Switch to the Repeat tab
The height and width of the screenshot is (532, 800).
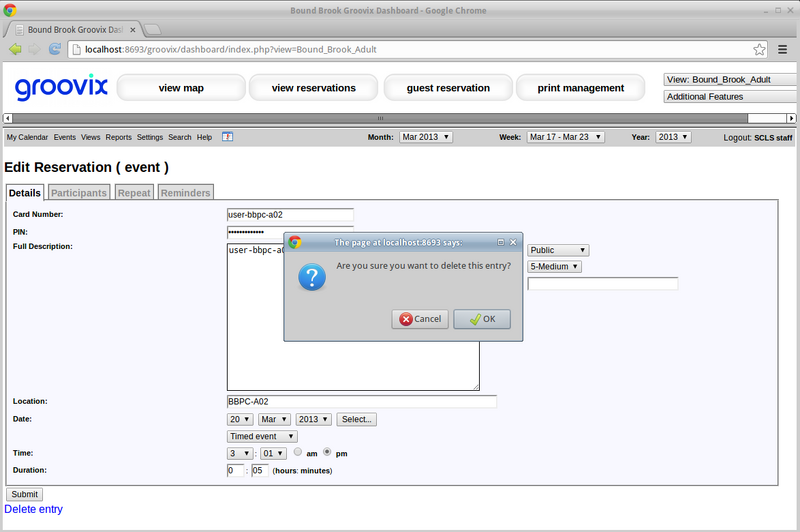134,193
